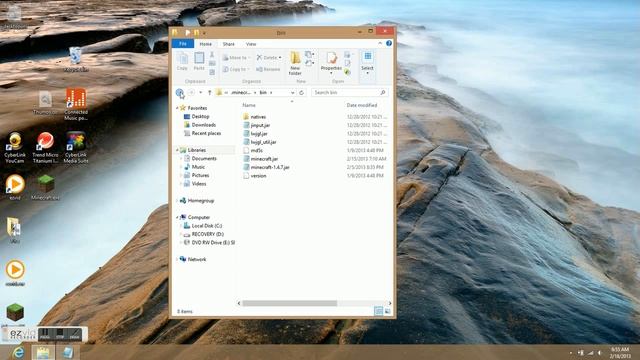Switch to the Share ribbon tab
Viewport: 640px width, 360px height.
229,44
